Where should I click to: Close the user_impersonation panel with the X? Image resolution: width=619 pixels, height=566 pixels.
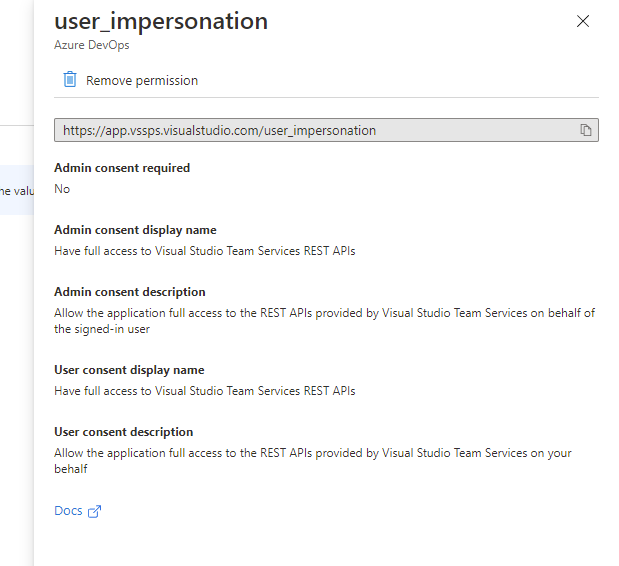click(x=583, y=21)
